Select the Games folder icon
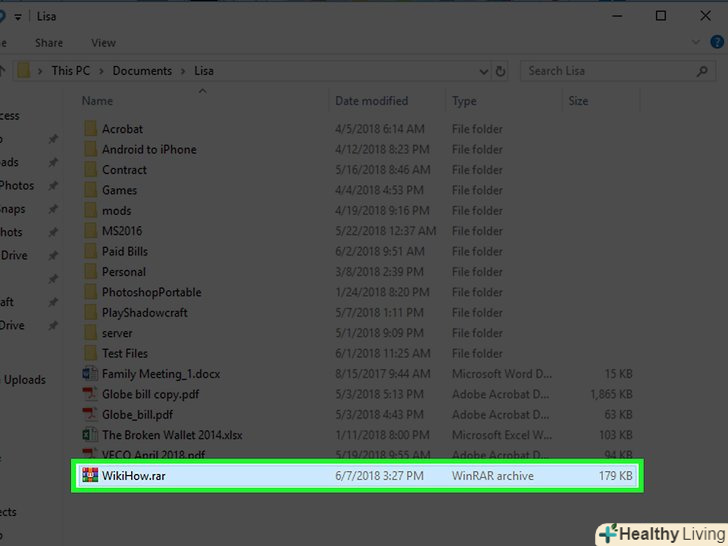728x546 pixels. pyautogui.click(x=91, y=190)
